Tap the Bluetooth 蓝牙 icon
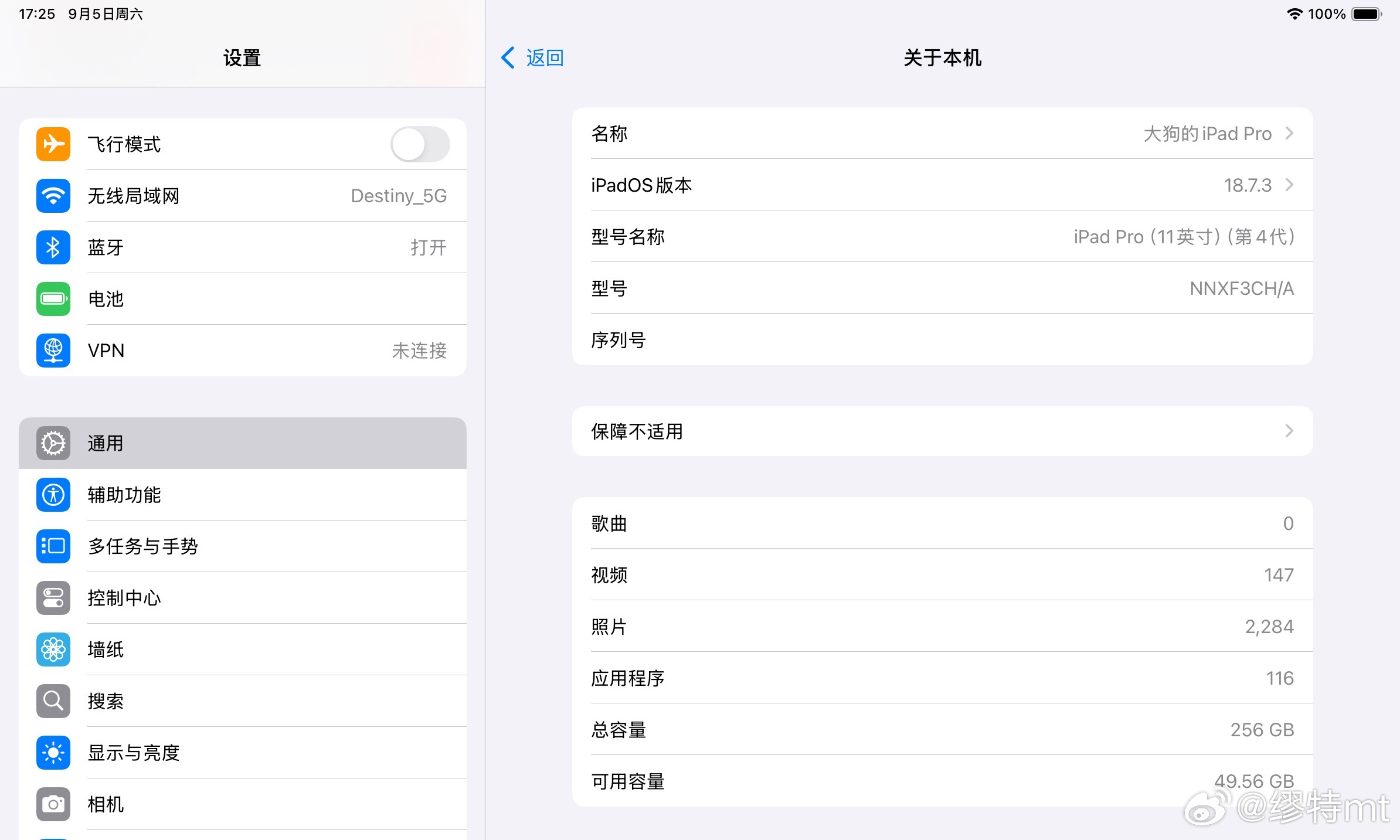Screen dimensions: 1400x840 coord(53,247)
